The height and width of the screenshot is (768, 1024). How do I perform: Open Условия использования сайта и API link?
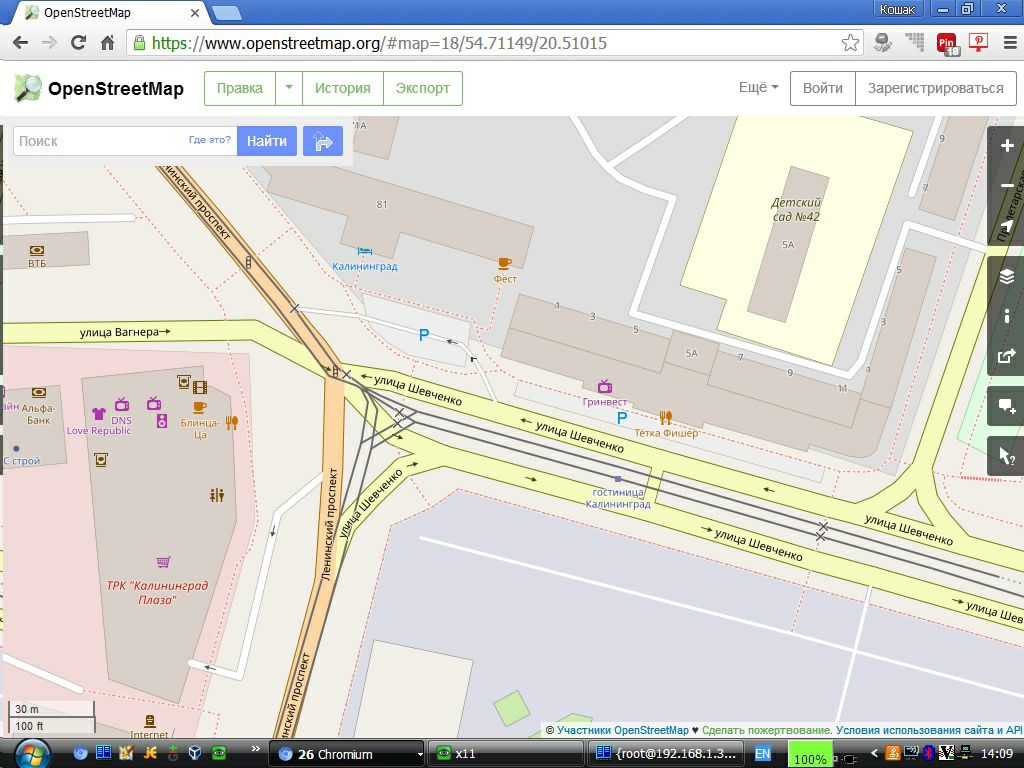pyautogui.click(x=929, y=730)
